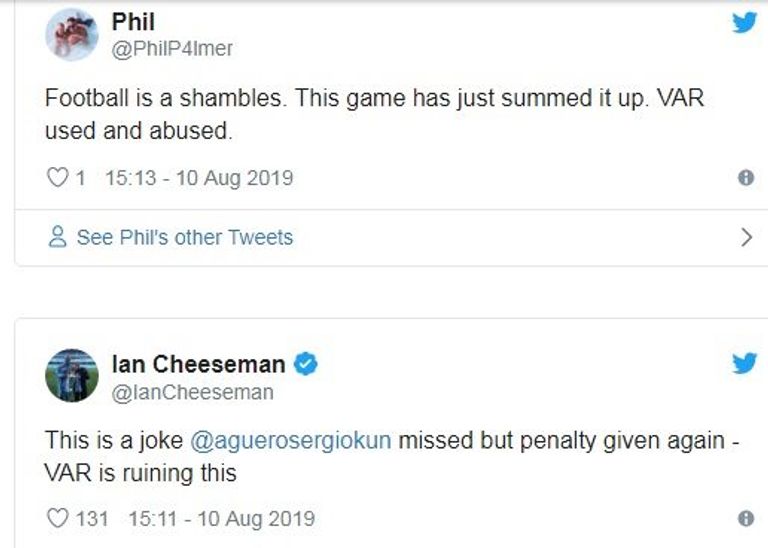The image size is (768, 548).
Task: Open Phil's profile picture
Action: (x=72, y=34)
